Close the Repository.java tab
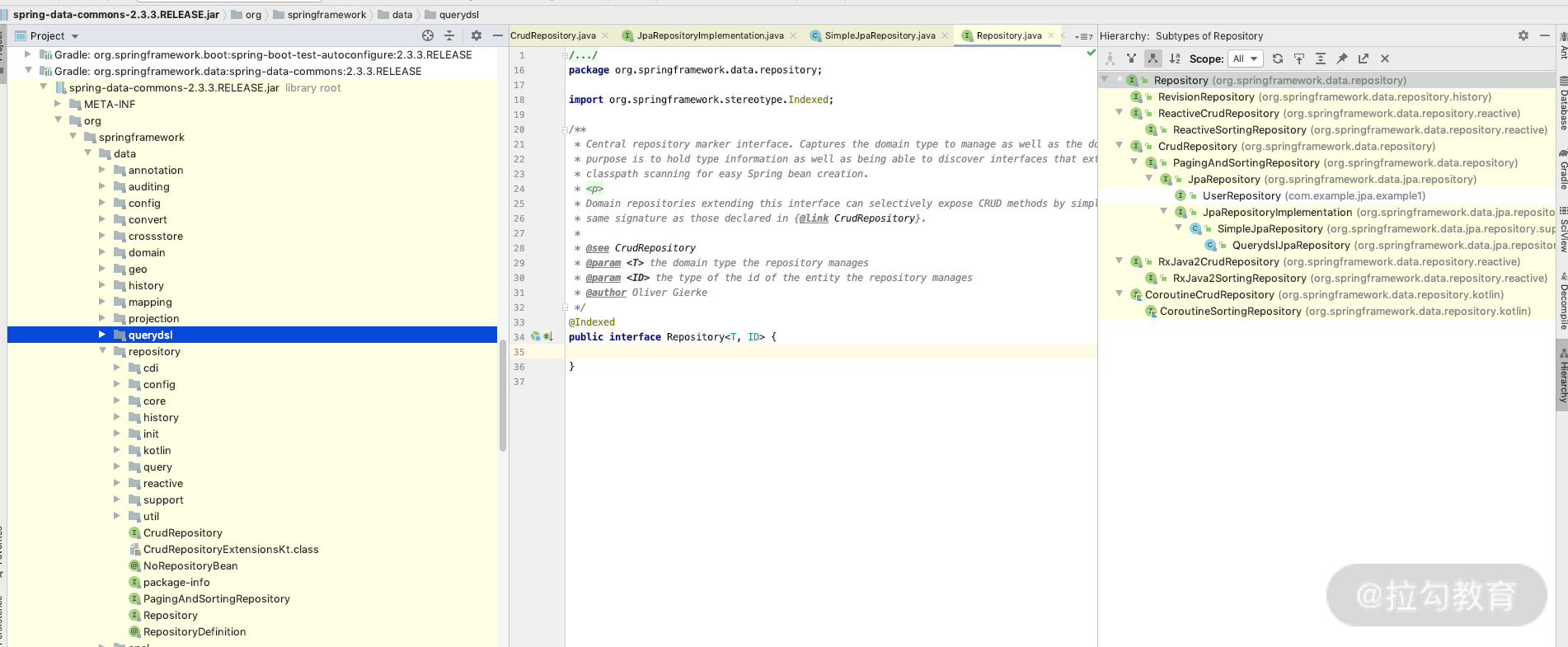The height and width of the screenshot is (647, 1568). (1050, 35)
